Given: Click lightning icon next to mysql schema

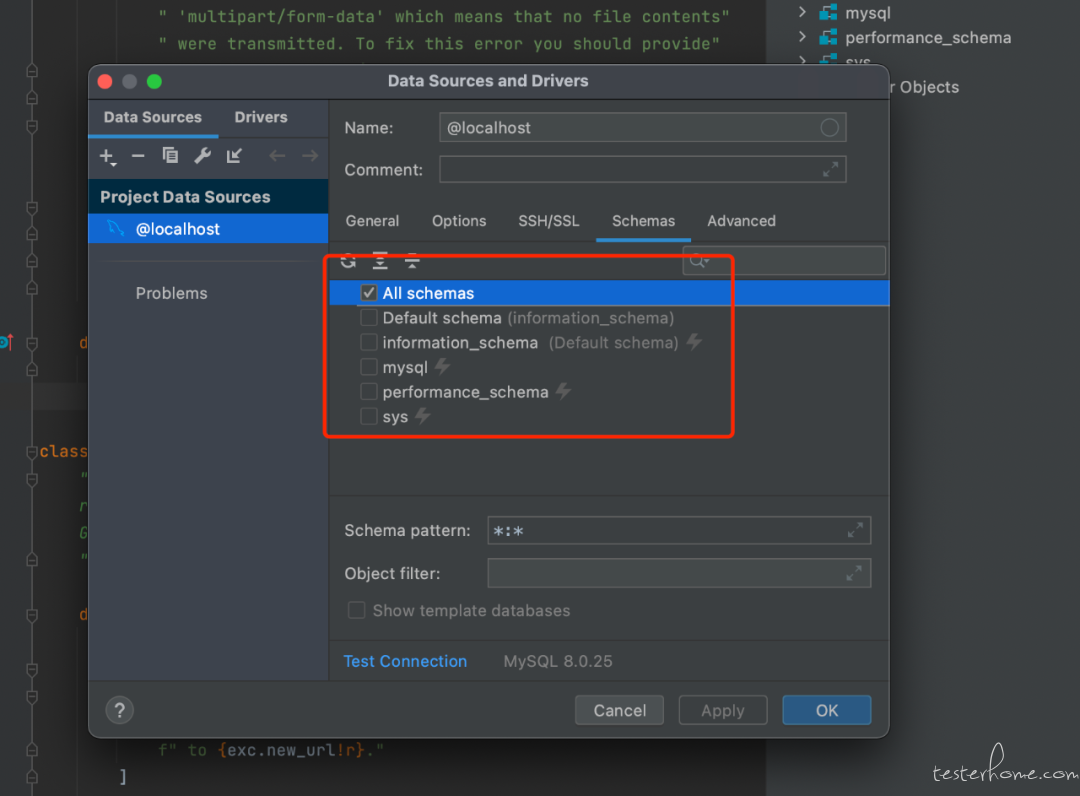Looking at the screenshot, I should point(442,366).
